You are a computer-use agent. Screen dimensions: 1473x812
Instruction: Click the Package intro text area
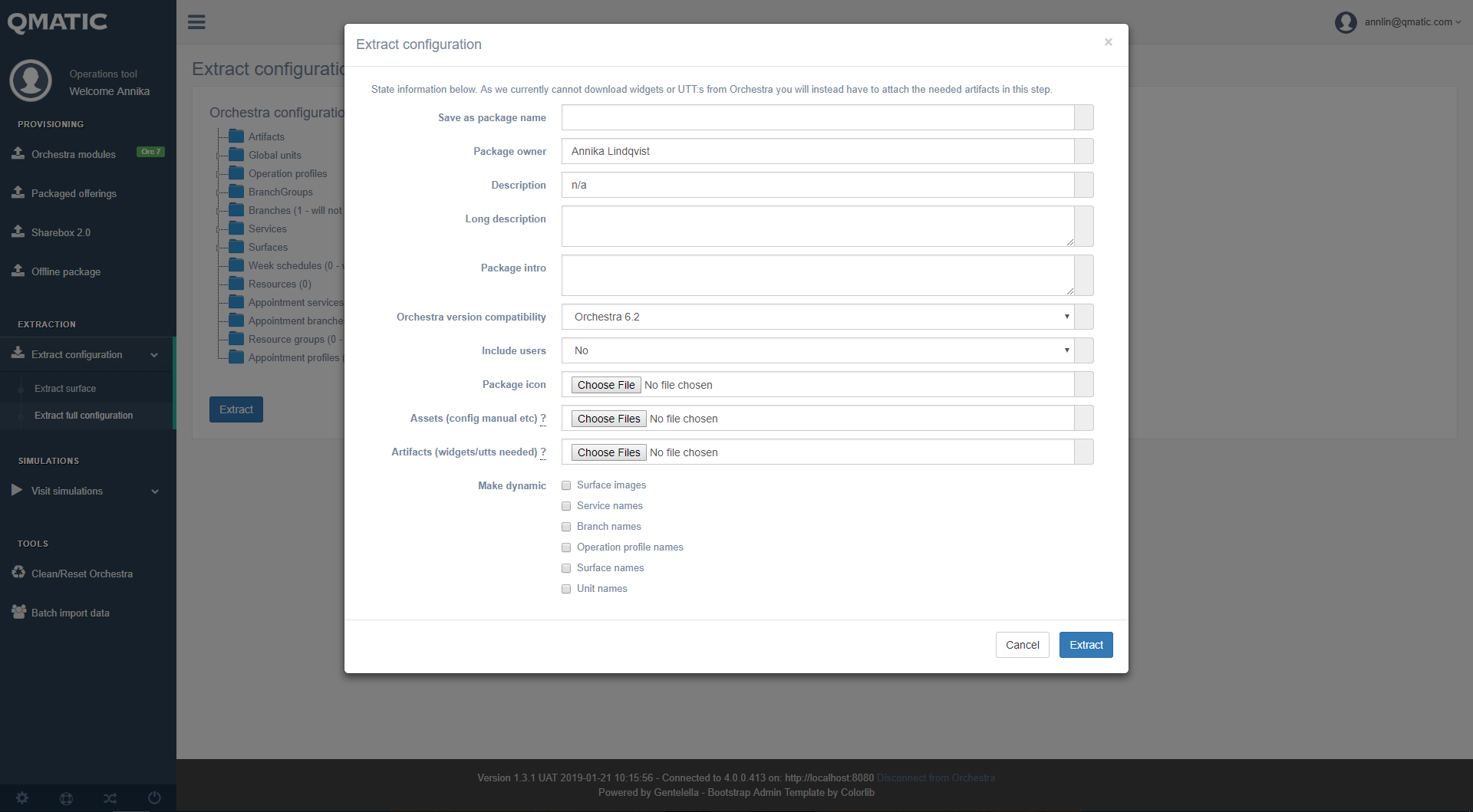click(x=818, y=275)
